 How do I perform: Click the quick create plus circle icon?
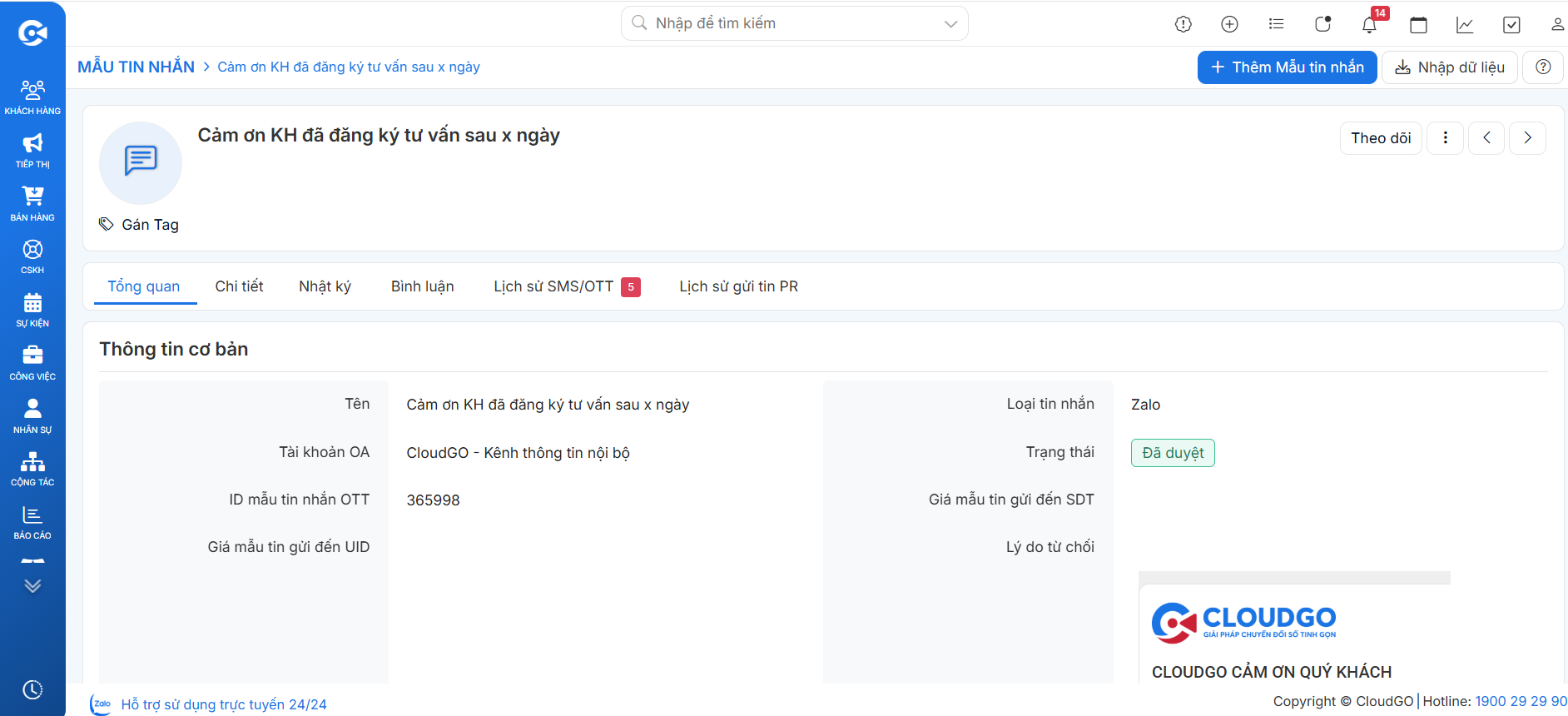point(1229,24)
